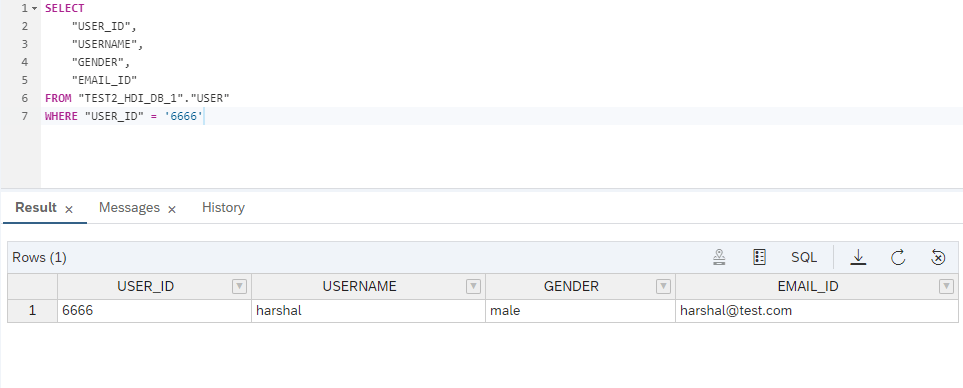This screenshot has width=963, height=388.
Task: Open the table detail view icon
Action: (759, 257)
